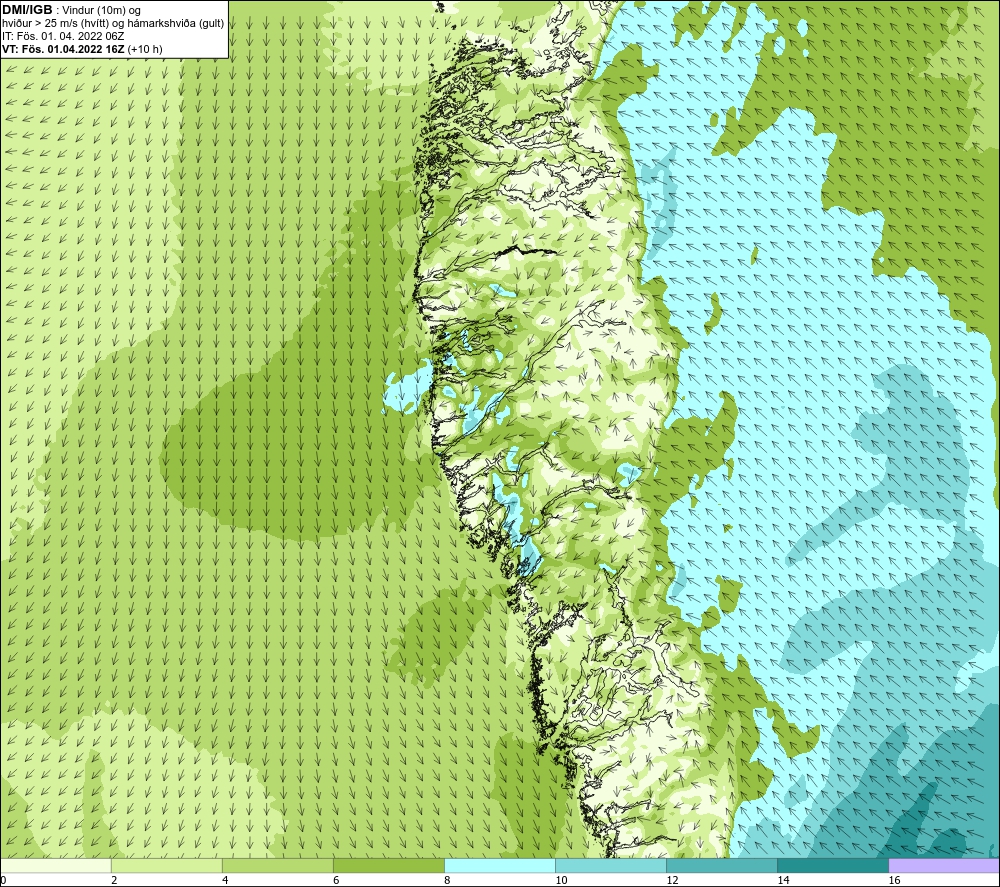The width and height of the screenshot is (1000, 887).
Task: Click the purple above-16 m/s legend swatch
Action: click(944, 865)
